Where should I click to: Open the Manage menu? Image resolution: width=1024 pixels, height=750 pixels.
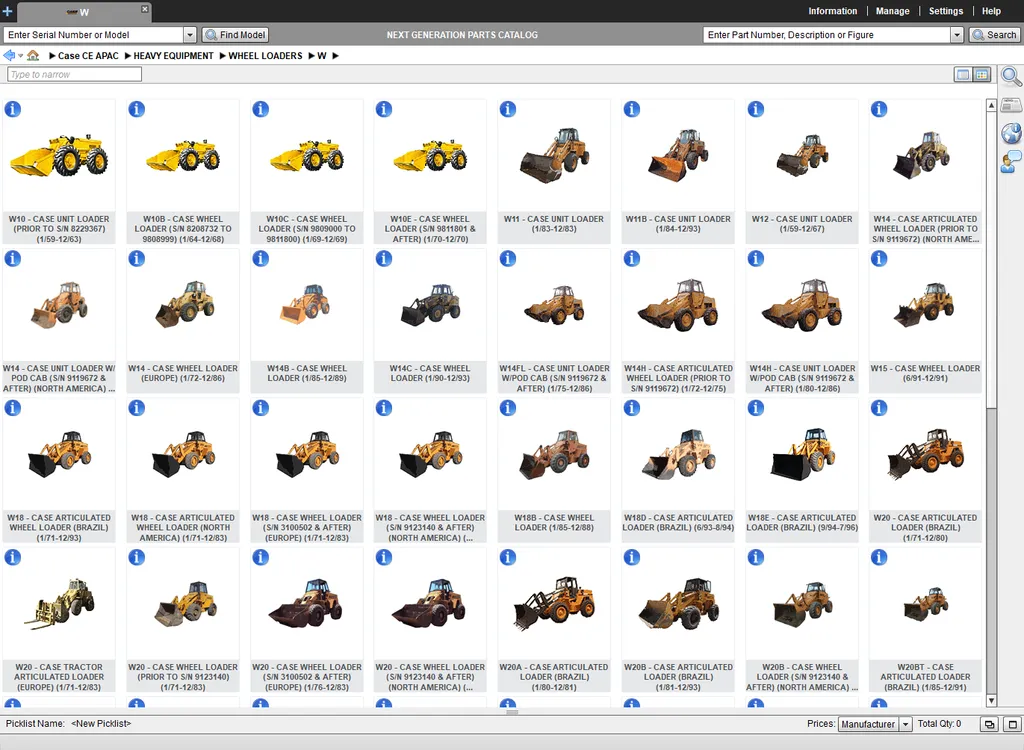click(892, 11)
